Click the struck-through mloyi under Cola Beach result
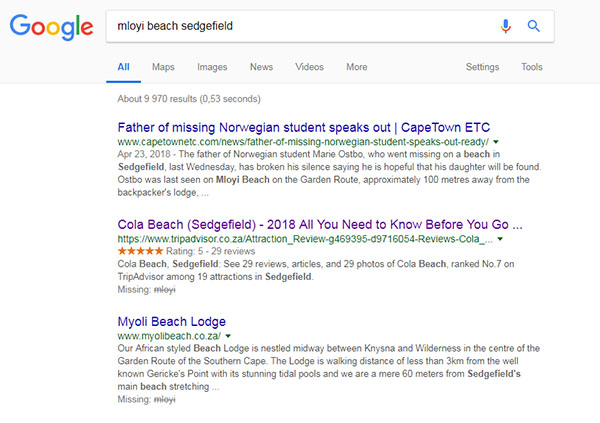Viewport: 600px width, 423px height. [x=163, y=290]
